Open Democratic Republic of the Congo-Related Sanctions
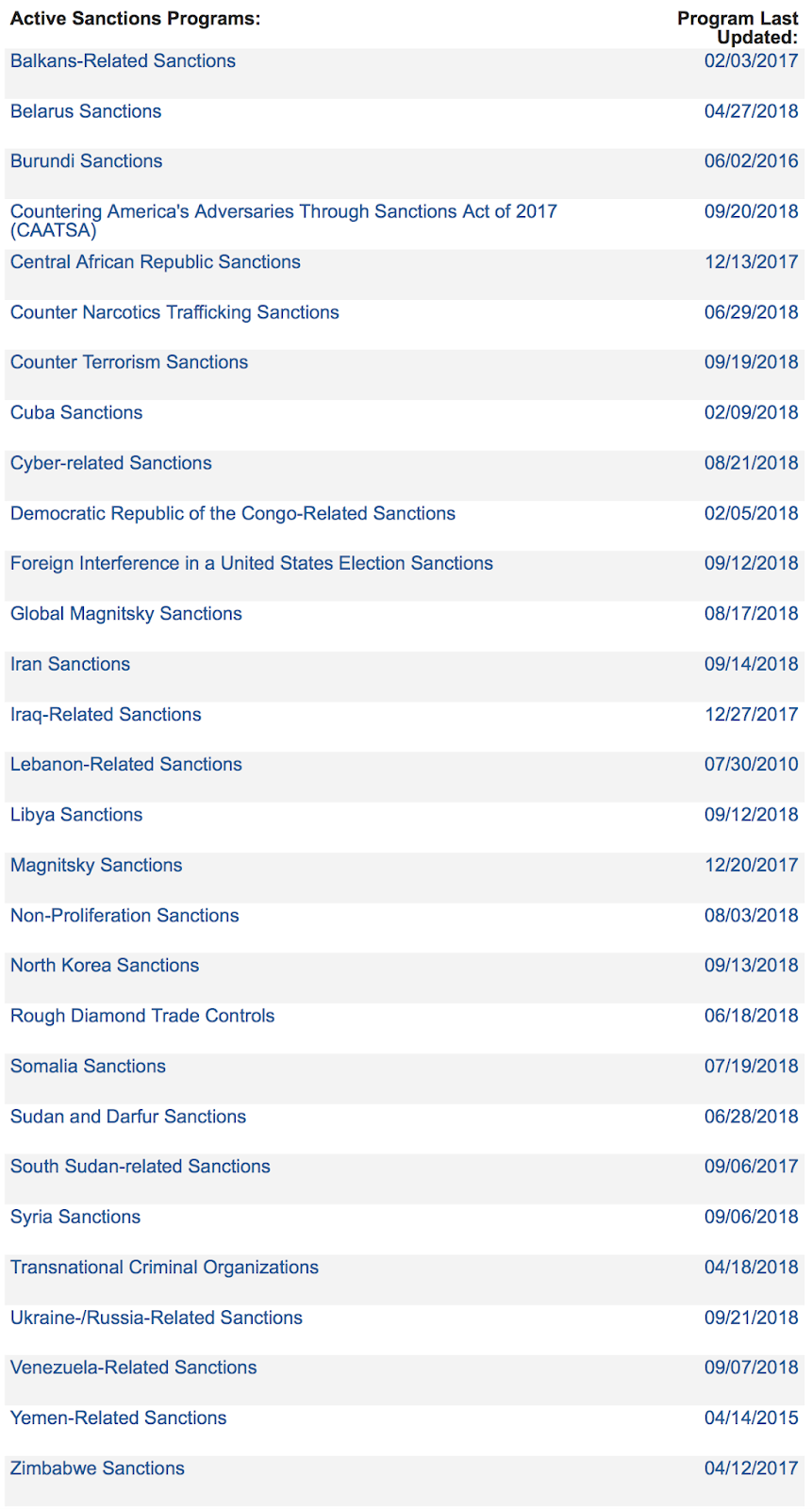The image size is (812, 1509). [233, 513]
